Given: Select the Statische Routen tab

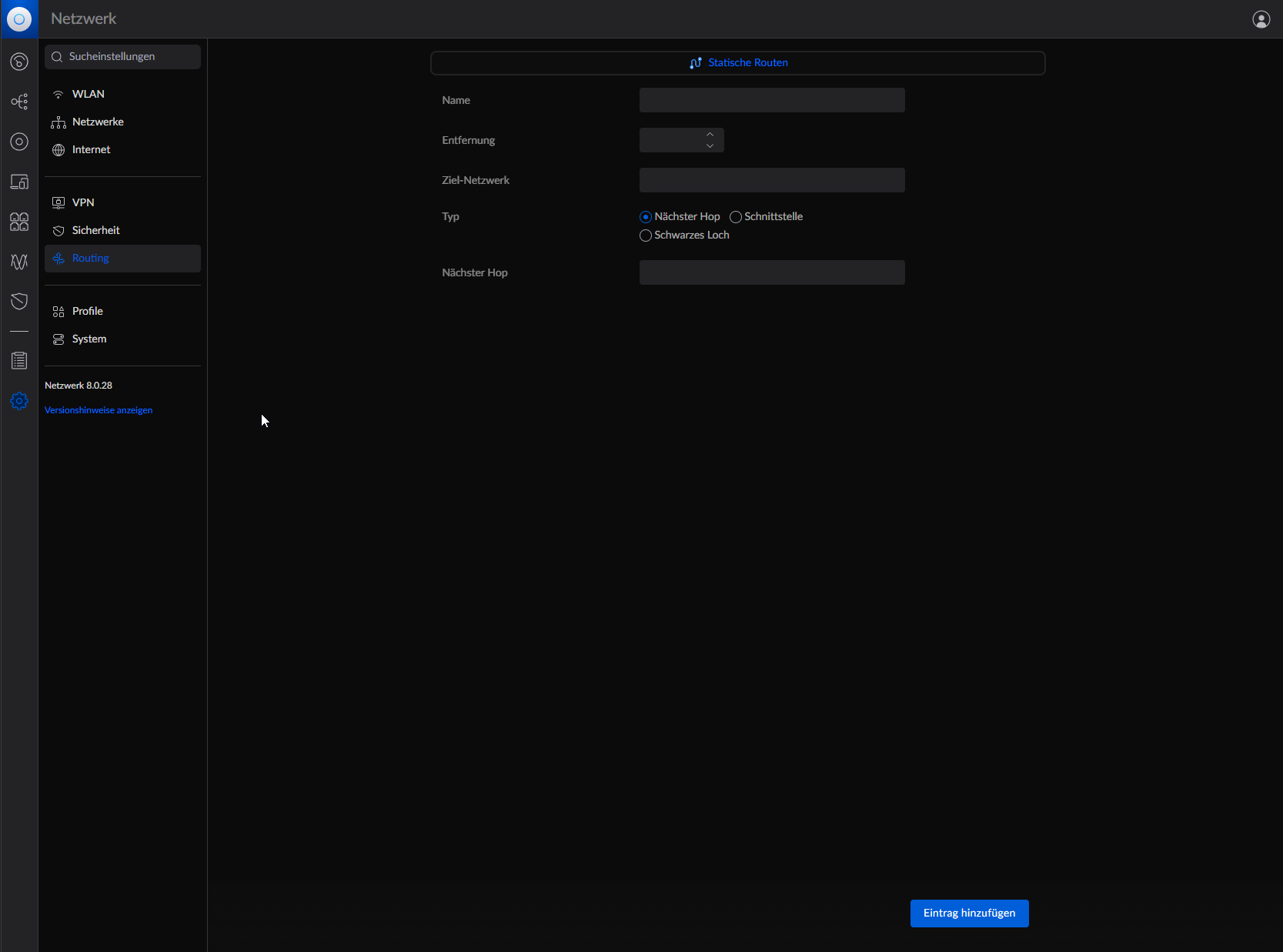Looking at the screenshot, I should (x=738, y=63).
